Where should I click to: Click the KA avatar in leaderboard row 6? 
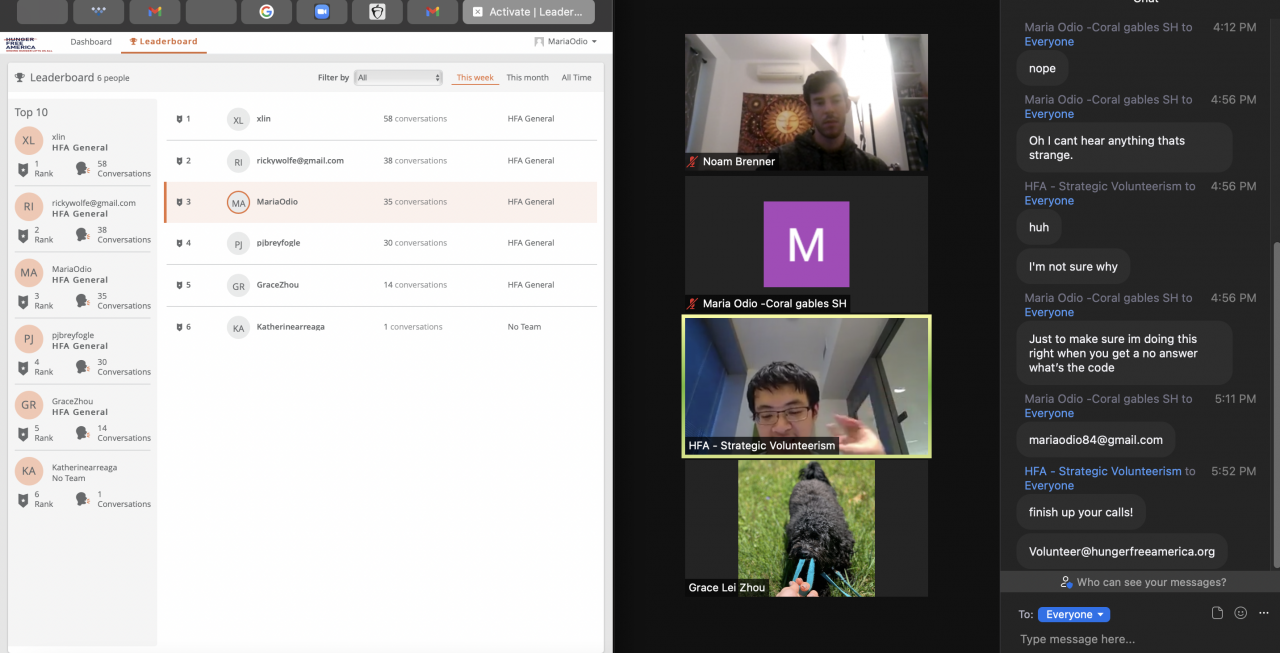[238, 327]
